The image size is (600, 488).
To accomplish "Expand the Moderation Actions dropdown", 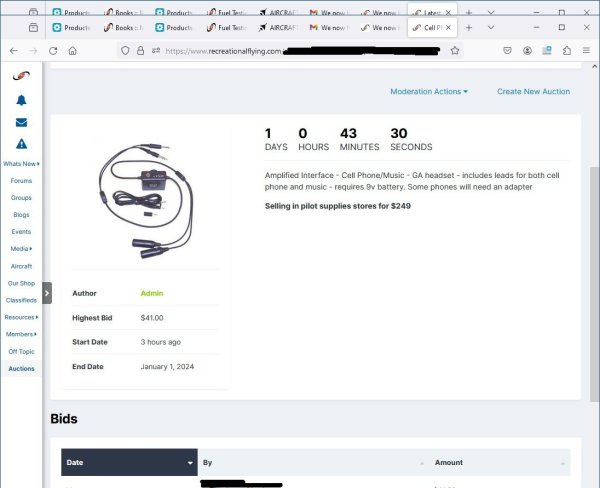I will tap(429, 91).
